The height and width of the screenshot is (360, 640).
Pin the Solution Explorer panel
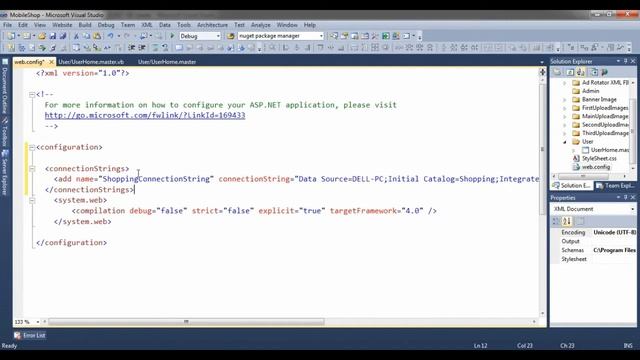pos(625,61)
